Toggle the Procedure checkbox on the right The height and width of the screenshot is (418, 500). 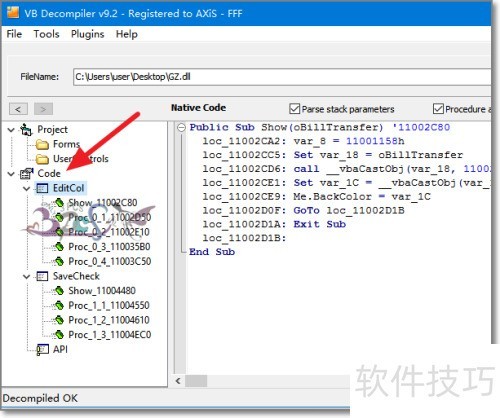[x=438, y=109]
